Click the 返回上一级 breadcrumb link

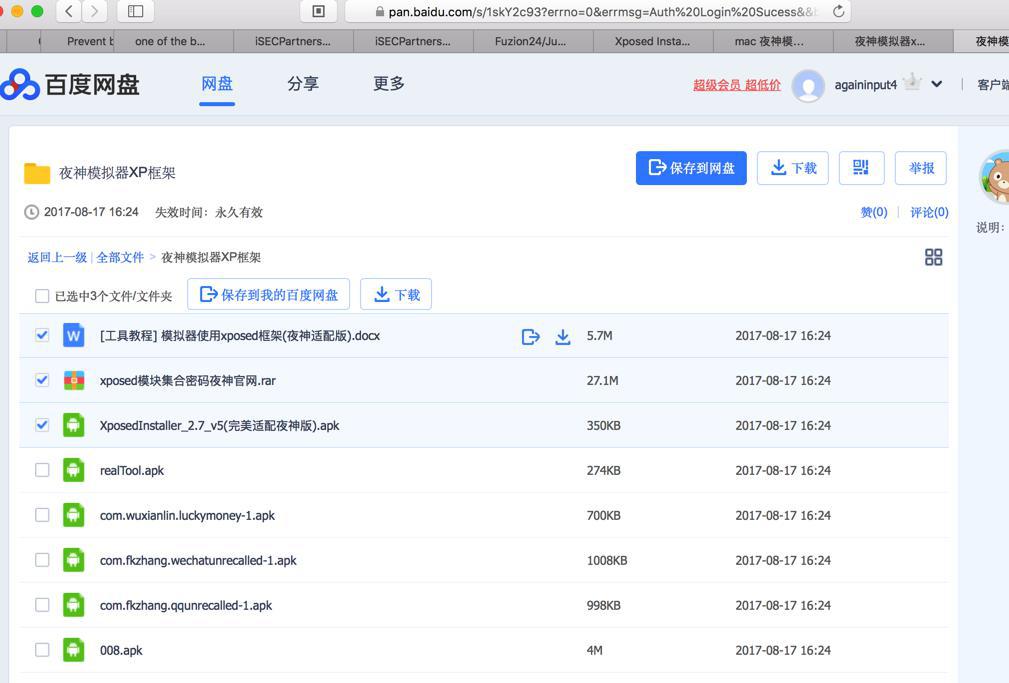click(x=57, y=257)
